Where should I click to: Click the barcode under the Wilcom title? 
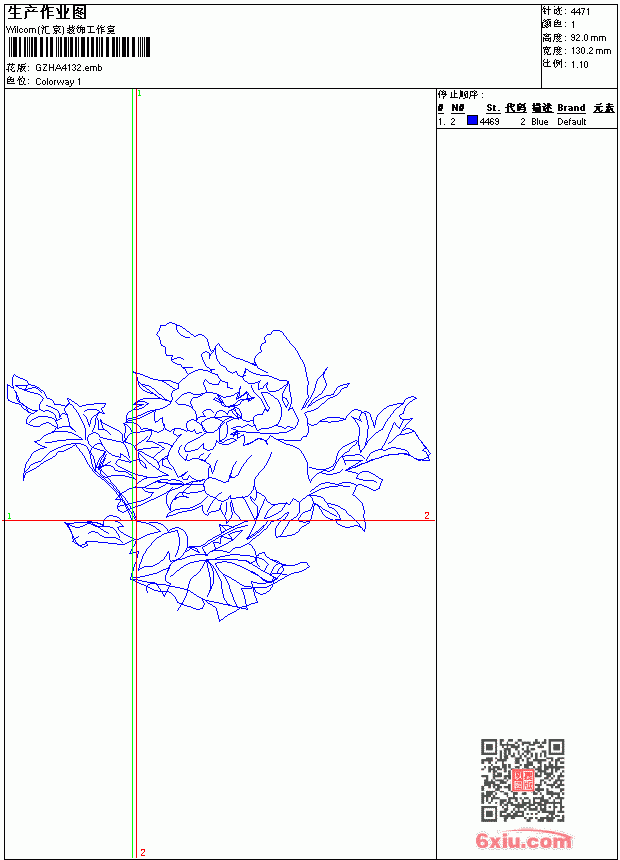[78, 47]
